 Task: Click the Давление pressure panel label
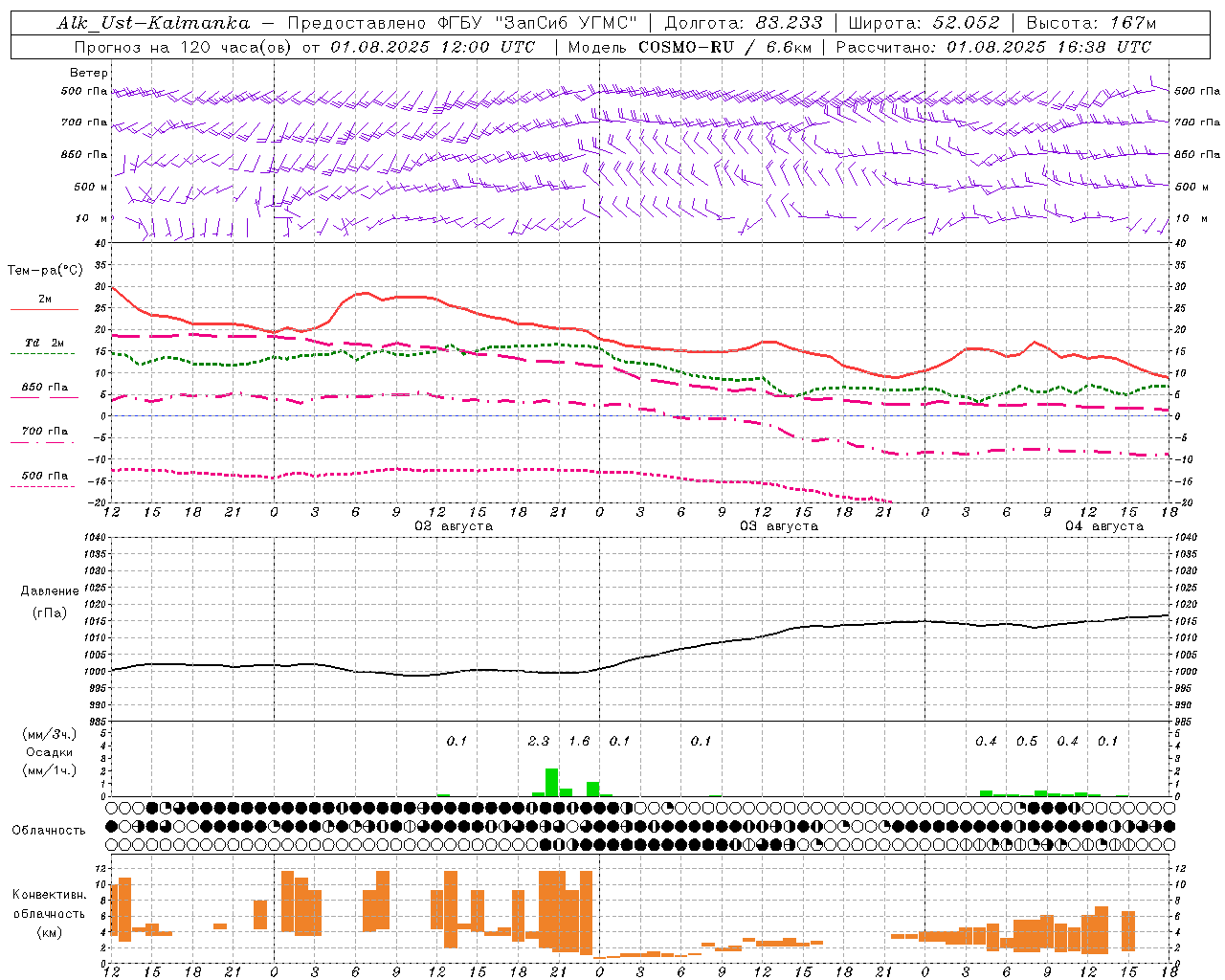pyautogui.click(x=49, y=591)
